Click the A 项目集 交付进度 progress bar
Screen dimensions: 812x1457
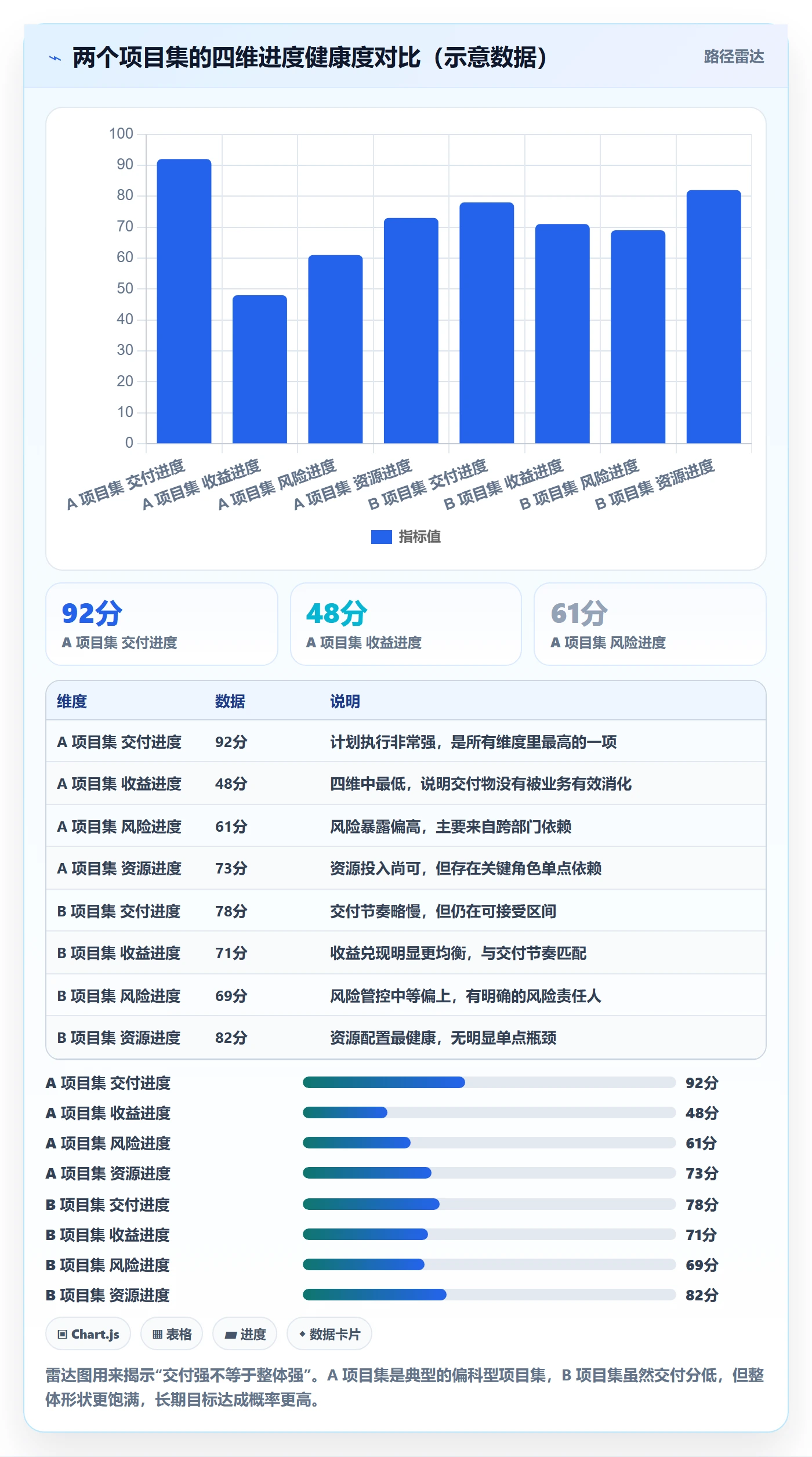(x=490, y=1082)
